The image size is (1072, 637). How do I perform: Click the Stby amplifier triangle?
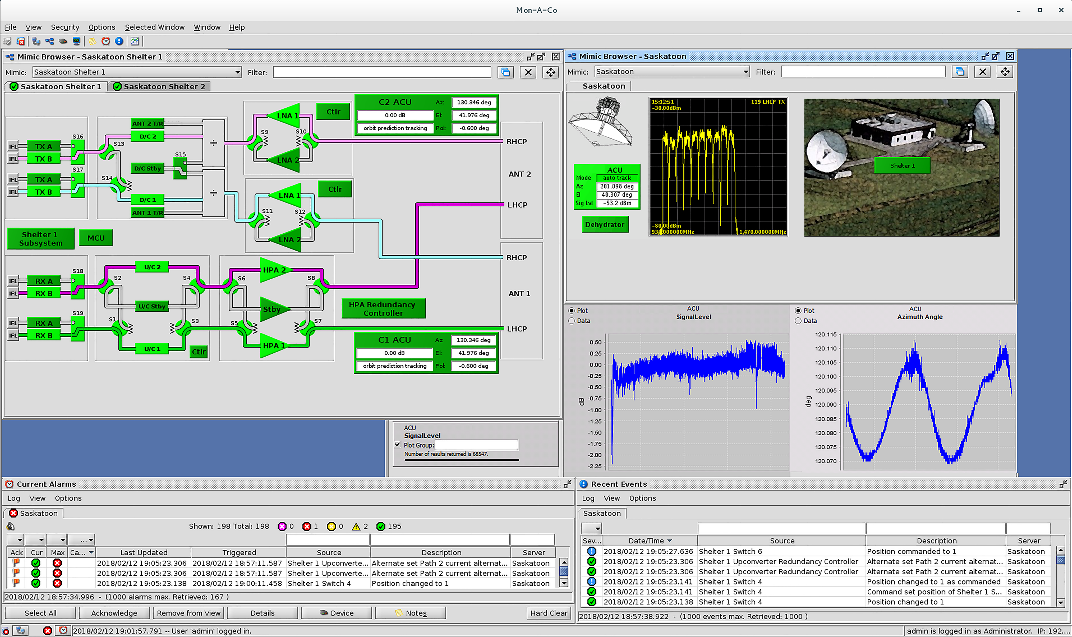(273, 309)
